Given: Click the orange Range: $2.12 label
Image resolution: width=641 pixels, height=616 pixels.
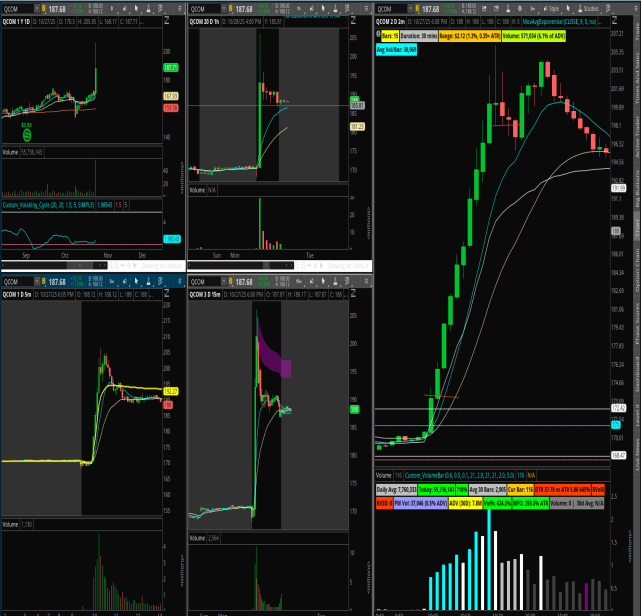Looking at the screenshot, I should coord(470,36).
